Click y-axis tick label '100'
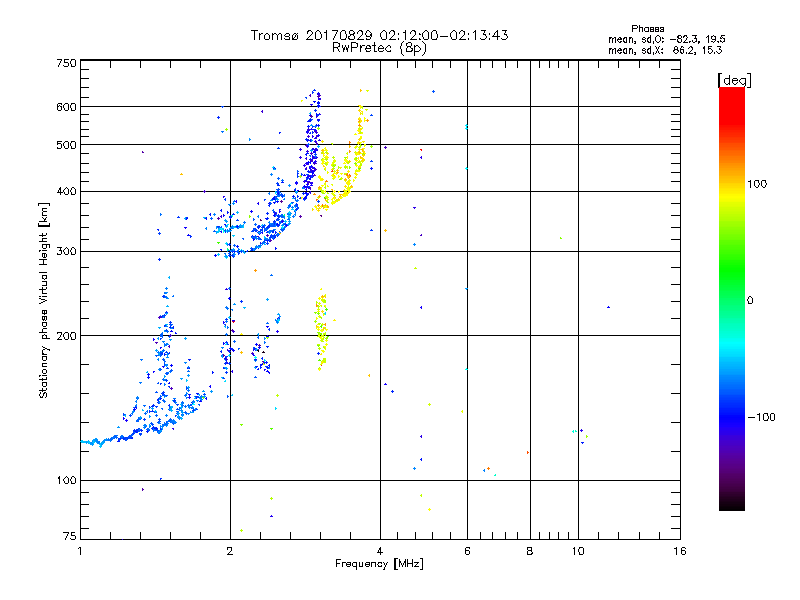 pyautogui.click(x=66, y=481)
